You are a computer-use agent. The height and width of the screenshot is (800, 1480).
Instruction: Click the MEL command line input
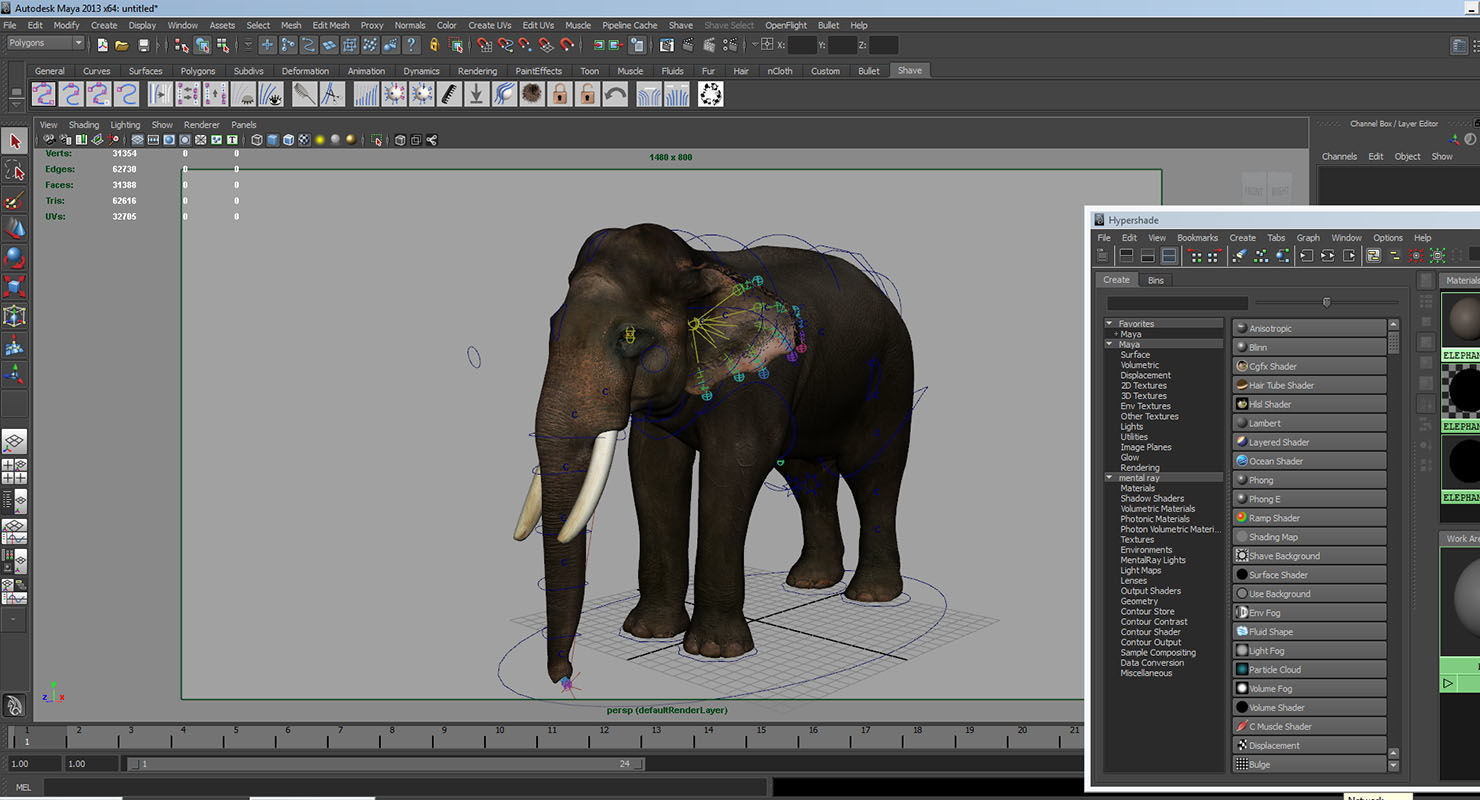point(405,787)
